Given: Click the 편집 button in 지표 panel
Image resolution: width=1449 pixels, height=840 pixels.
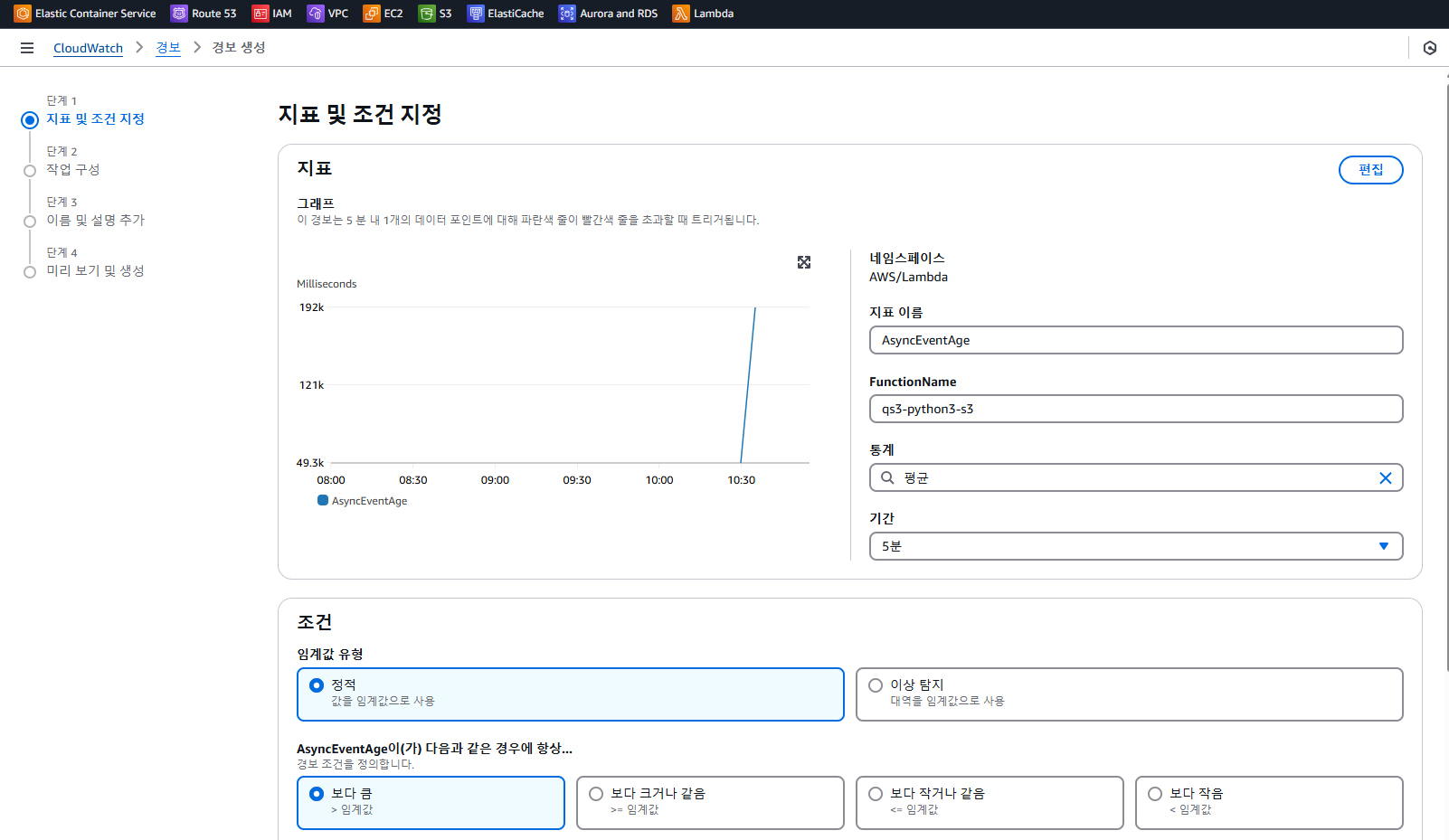Looking at the screenshot, I should 1370,170.
